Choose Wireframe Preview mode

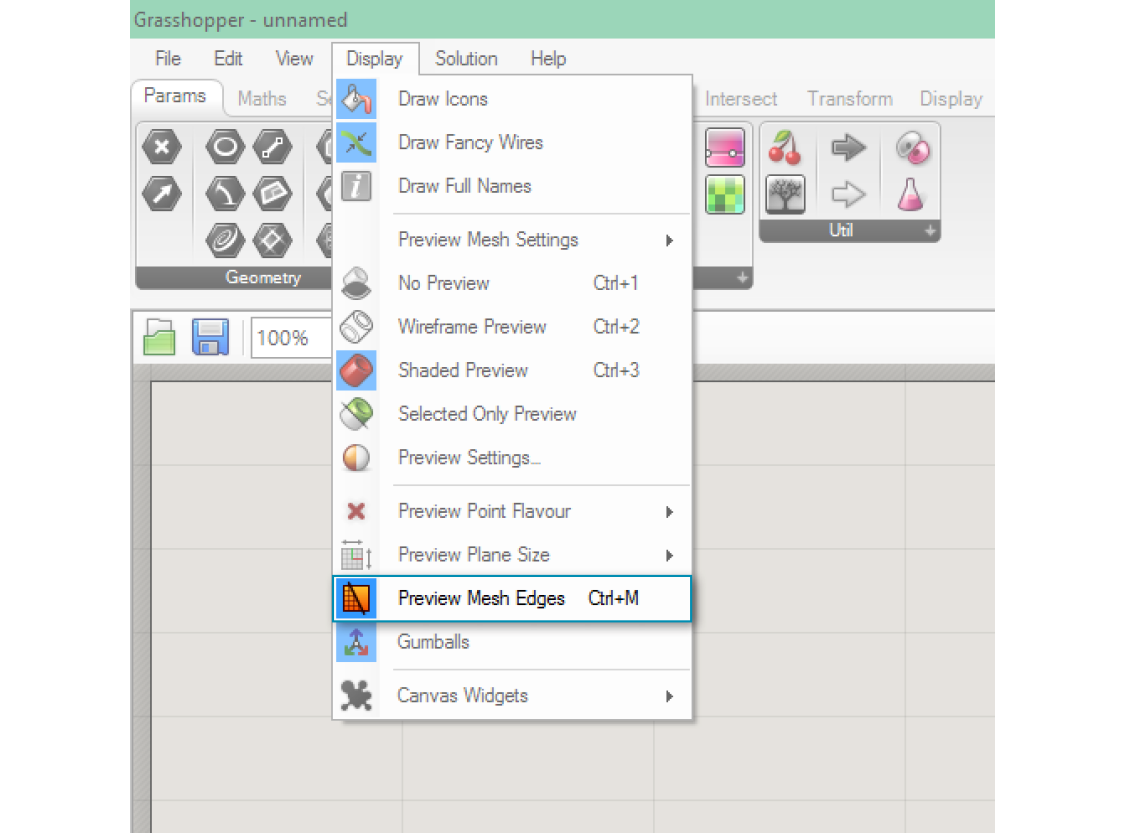pyautogui.click(x=472, y=327)
